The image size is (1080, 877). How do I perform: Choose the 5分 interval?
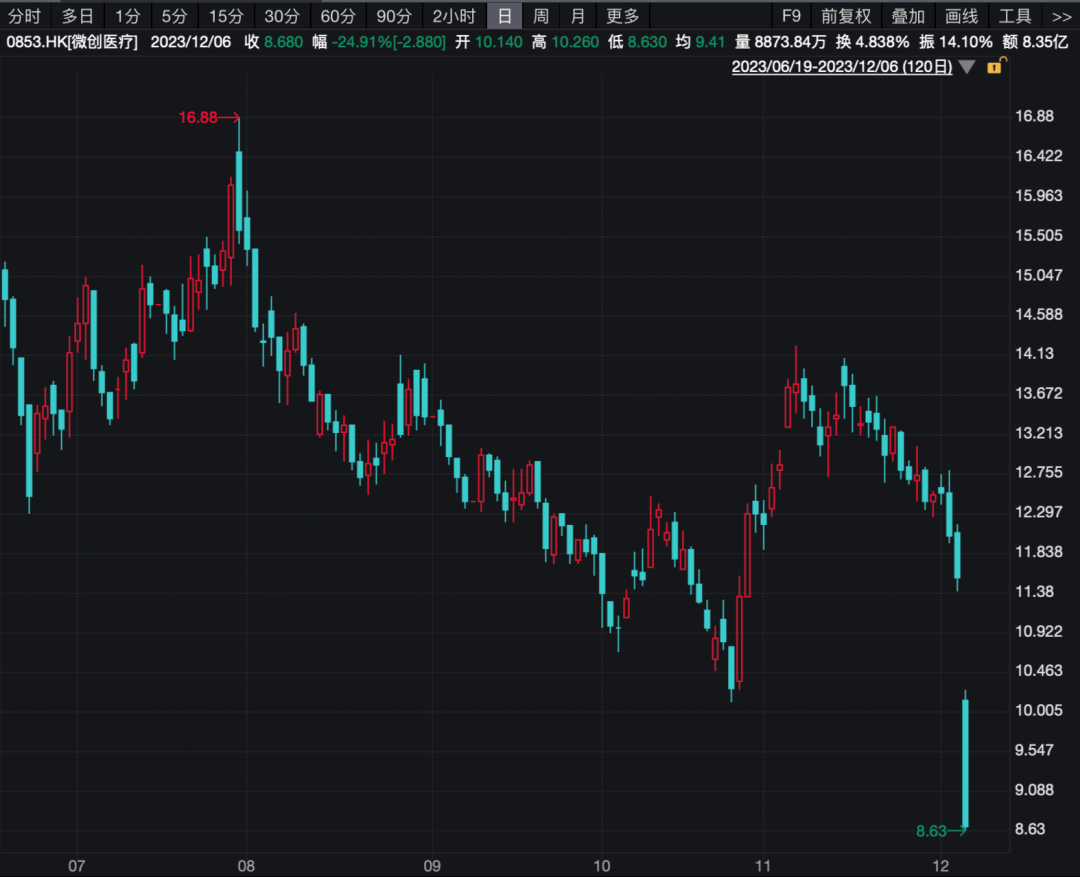(x=174, y=16)
